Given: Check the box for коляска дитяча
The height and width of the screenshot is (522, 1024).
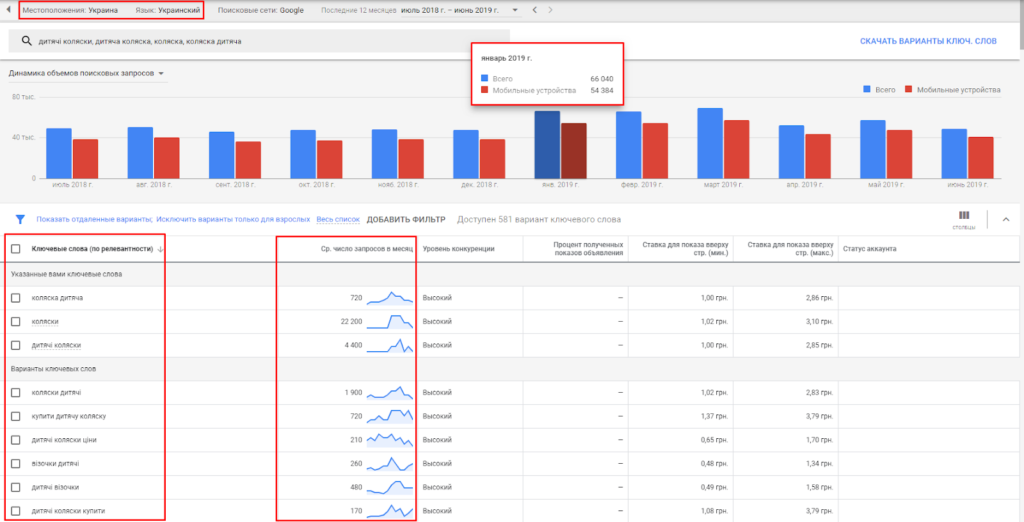Looking at the screenshot, I should [15, 298].
